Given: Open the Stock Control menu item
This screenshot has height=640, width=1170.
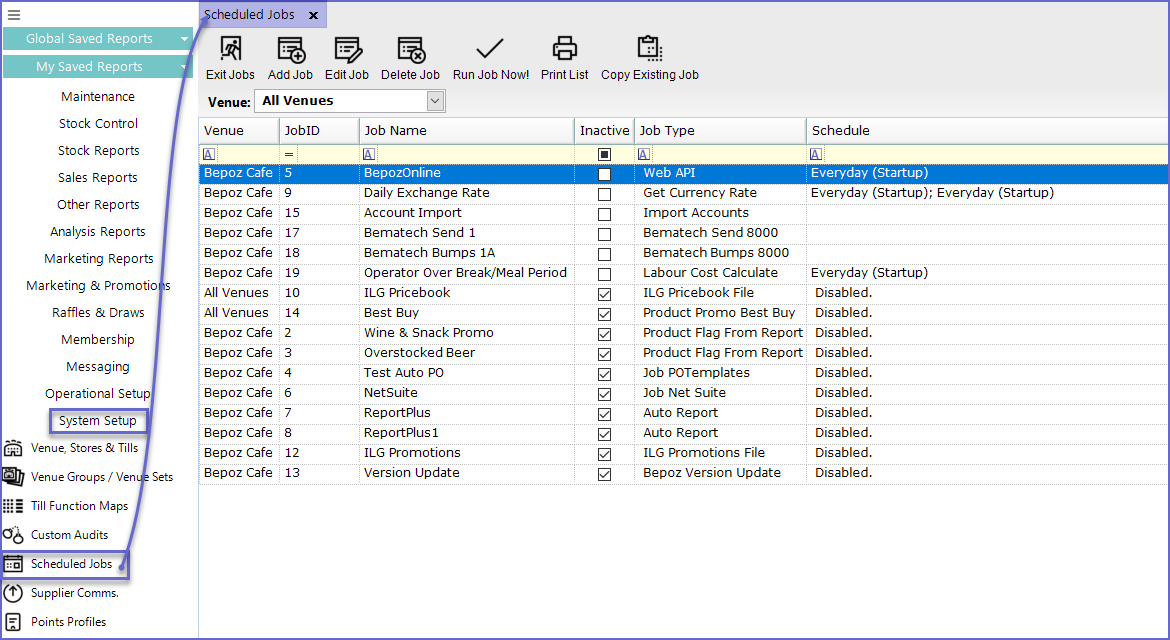Looking at the screenshot, I should tap(98, 124).
